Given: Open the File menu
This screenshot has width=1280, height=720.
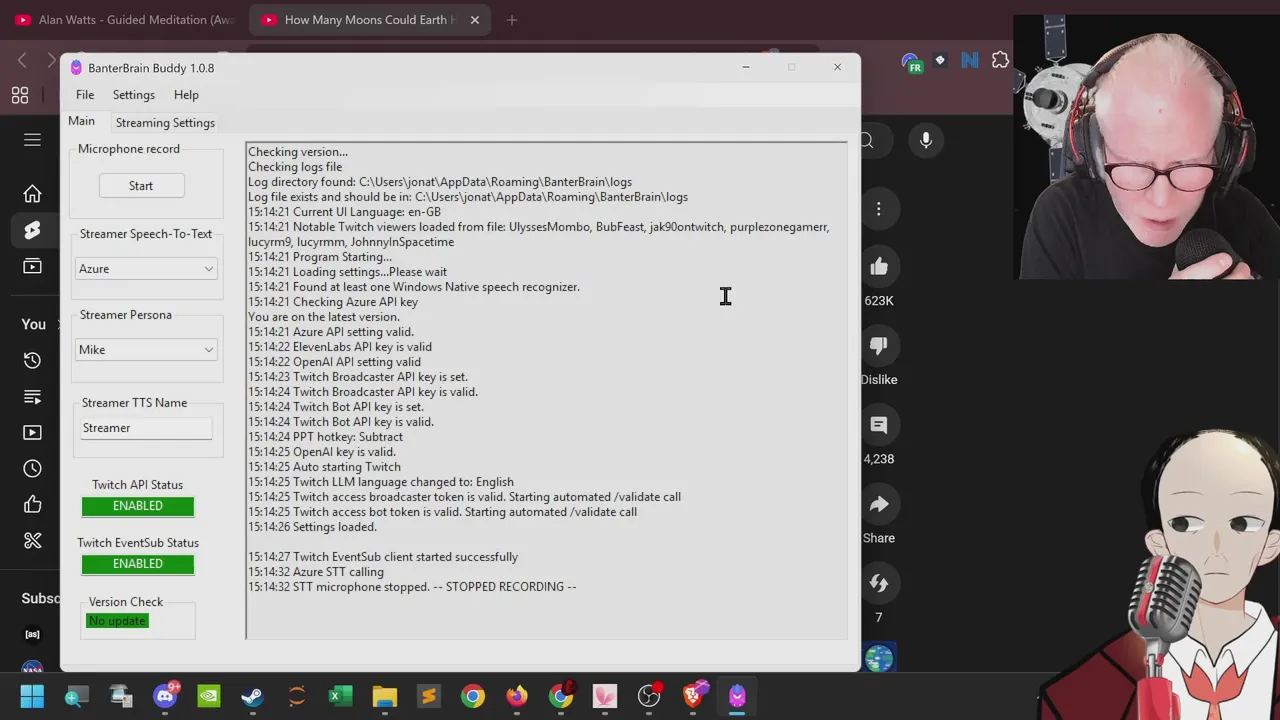Looking at the screenshot, I should click(x=85, y=95).
